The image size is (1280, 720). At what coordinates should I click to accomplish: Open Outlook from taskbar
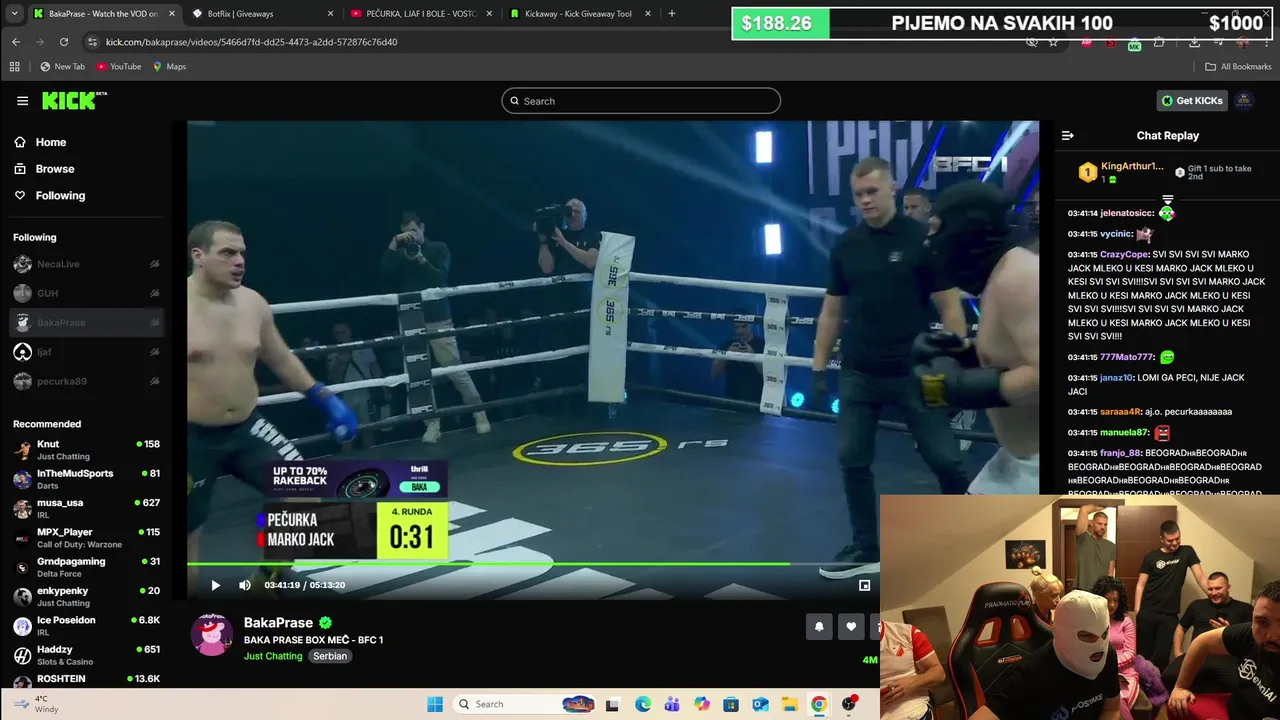coord(760,704)
